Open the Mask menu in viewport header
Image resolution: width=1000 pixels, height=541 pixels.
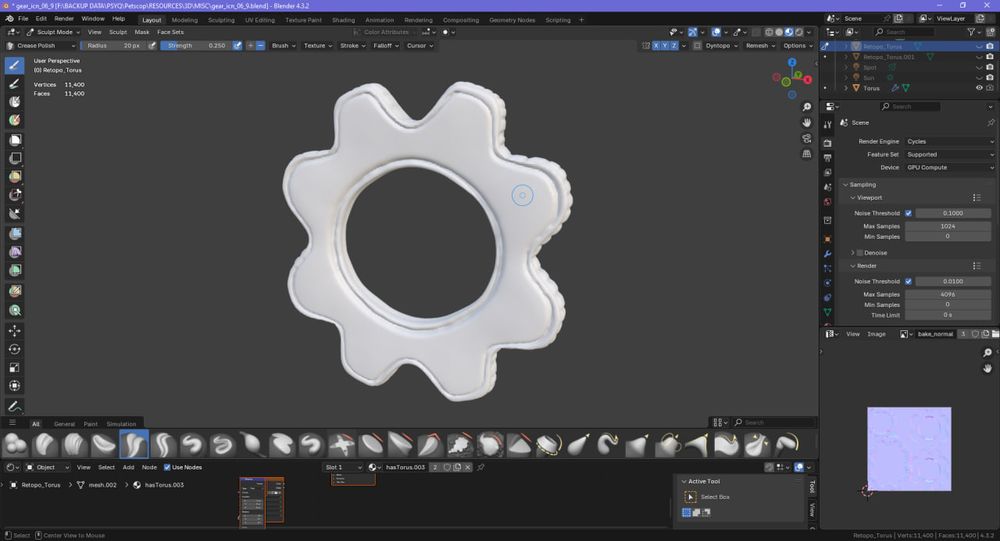(142, 32)
